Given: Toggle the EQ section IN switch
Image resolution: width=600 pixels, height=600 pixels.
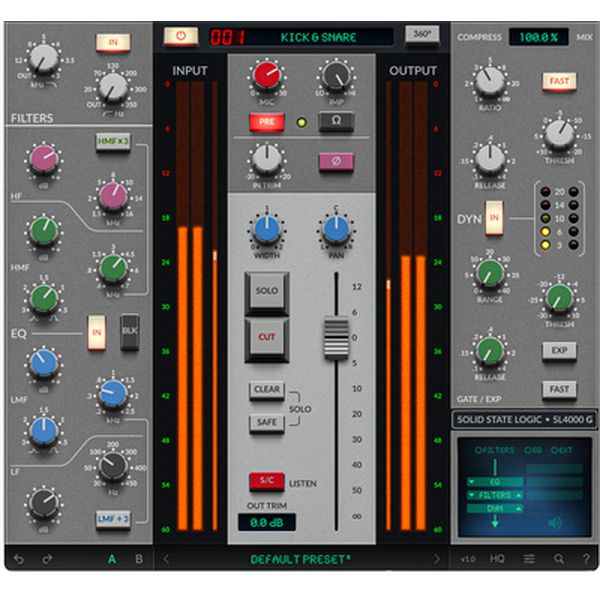Looking at the screenshot, I should (x=97, y=331).
